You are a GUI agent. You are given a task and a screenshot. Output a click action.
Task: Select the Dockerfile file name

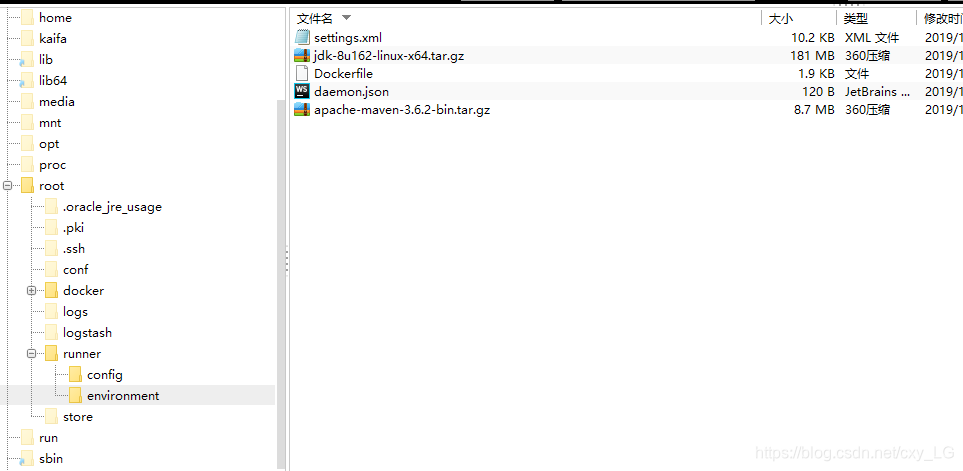(x=343, y=74)
